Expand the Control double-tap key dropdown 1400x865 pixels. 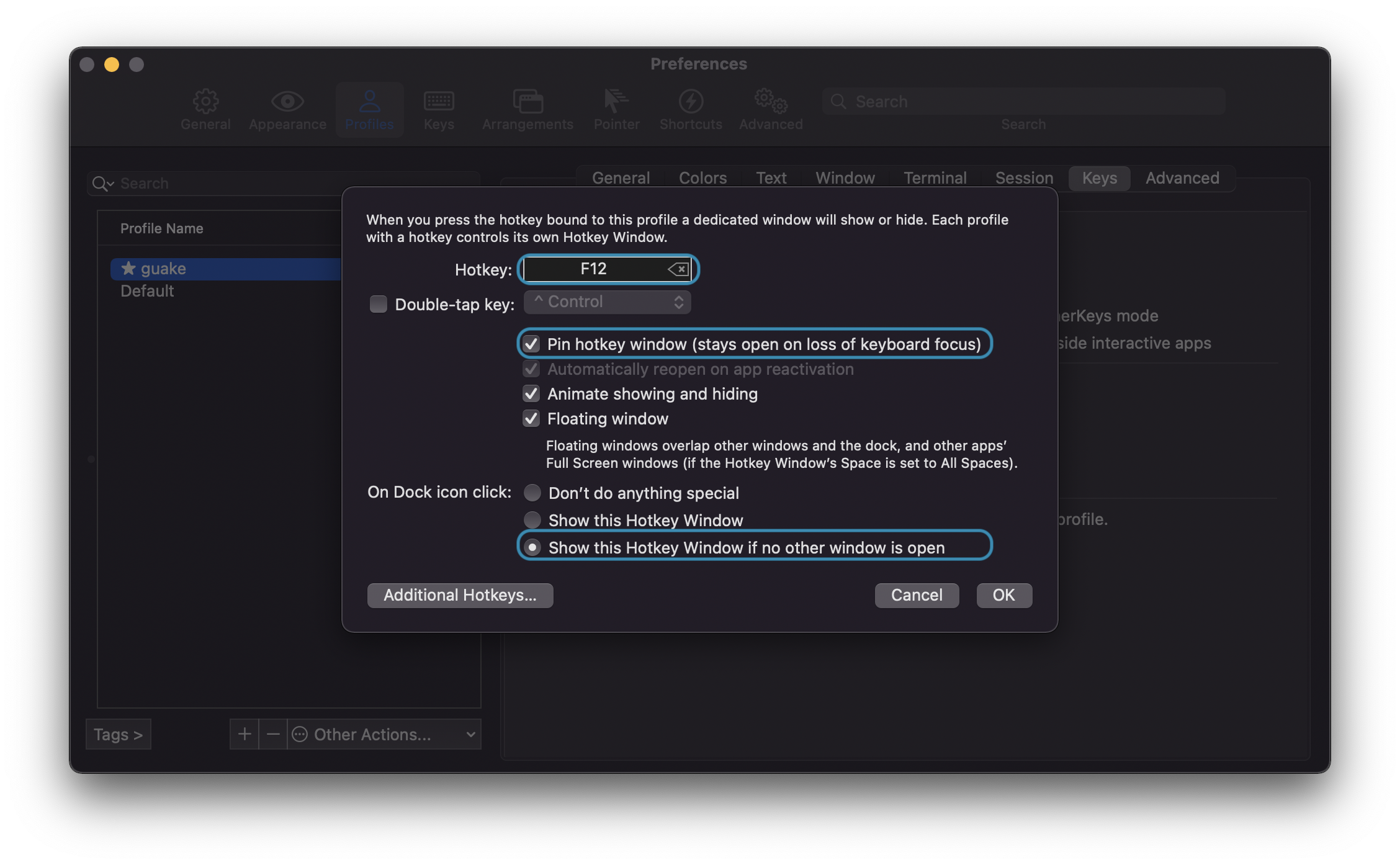(x=607, y=302)
